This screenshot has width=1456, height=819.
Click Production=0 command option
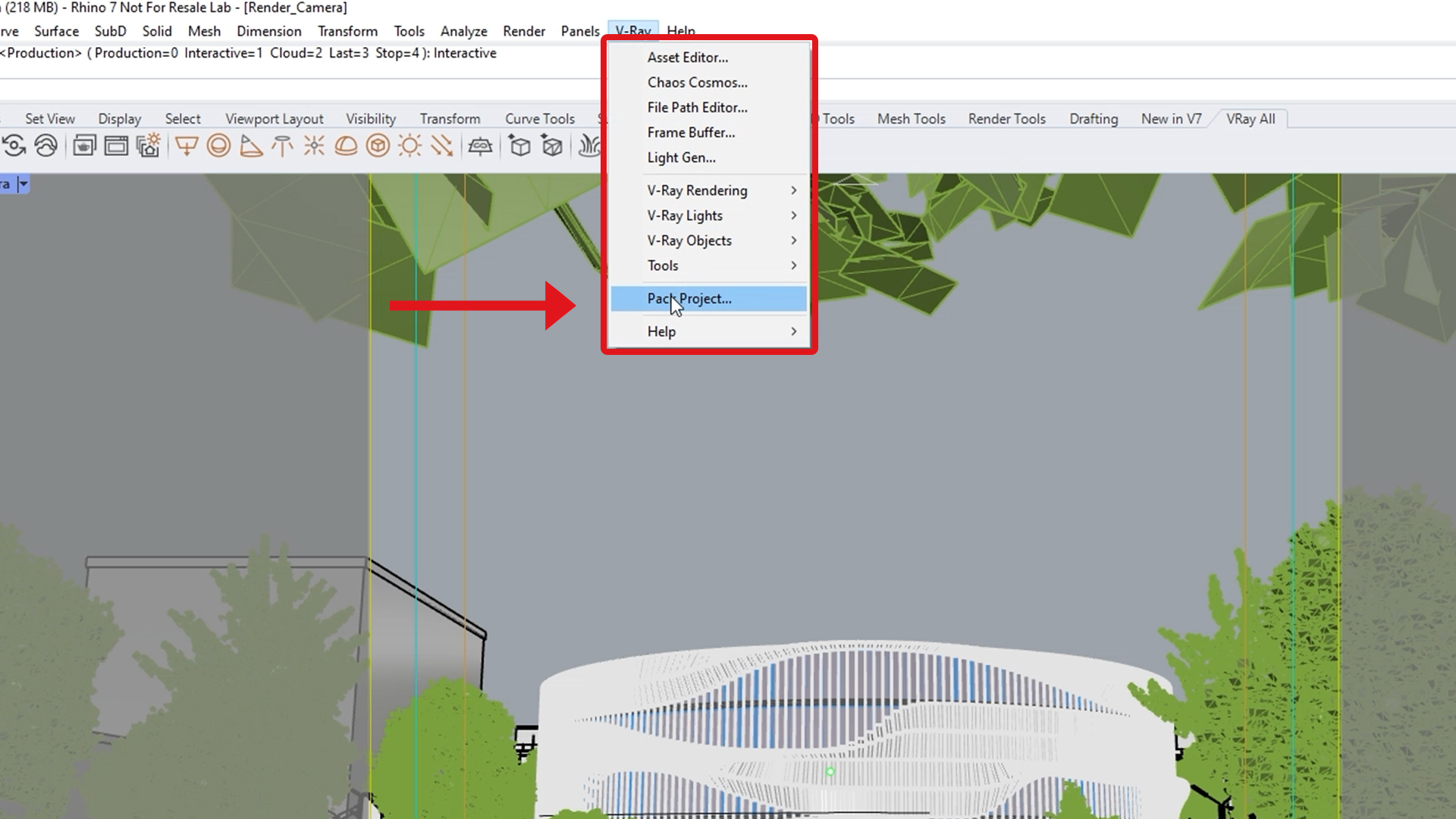[x=136, y=53]
